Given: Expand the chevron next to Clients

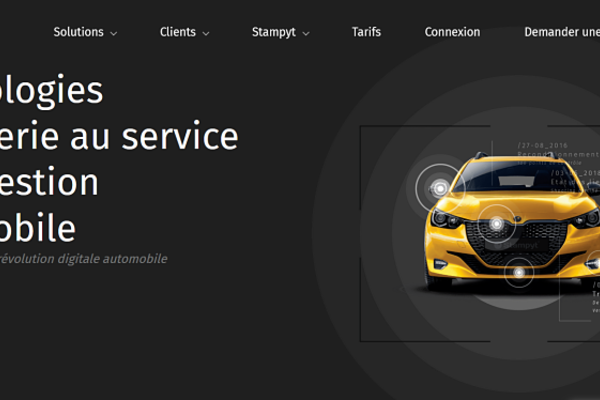Looking at the screenshot, I should (x=206, y=34).
